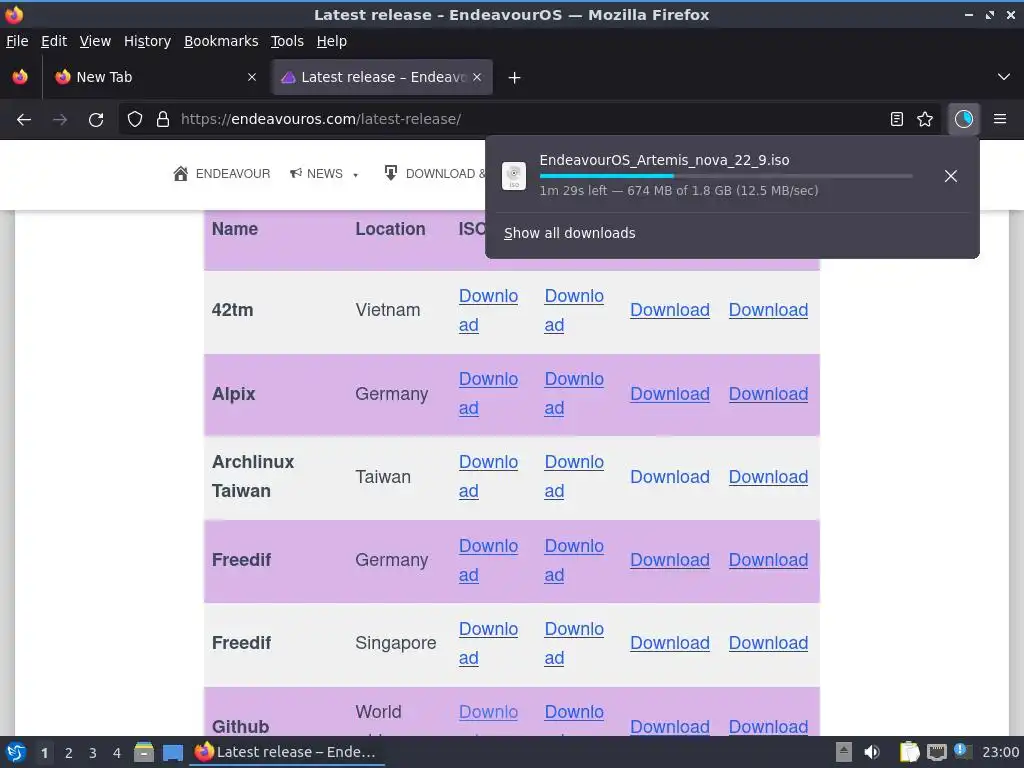Screen dimensions: 1024x768
Task: Click the Endeavour home icon link
Action: pyautogui.click(x=180, y=174)
